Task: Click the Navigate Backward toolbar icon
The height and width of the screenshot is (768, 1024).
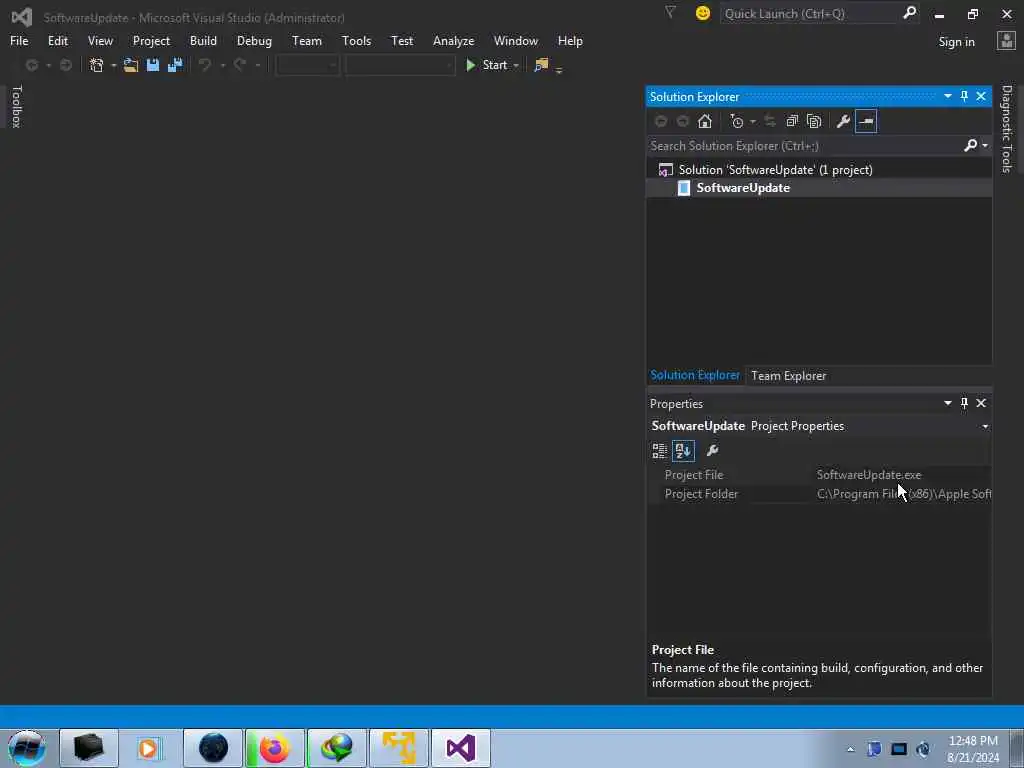Action: click(31, 65)
